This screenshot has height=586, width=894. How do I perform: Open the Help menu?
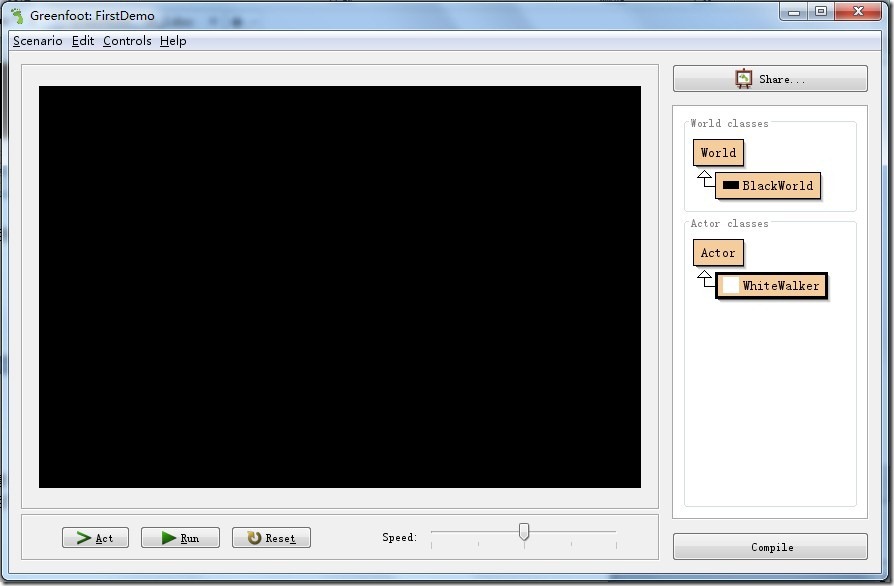coord(173,41)
